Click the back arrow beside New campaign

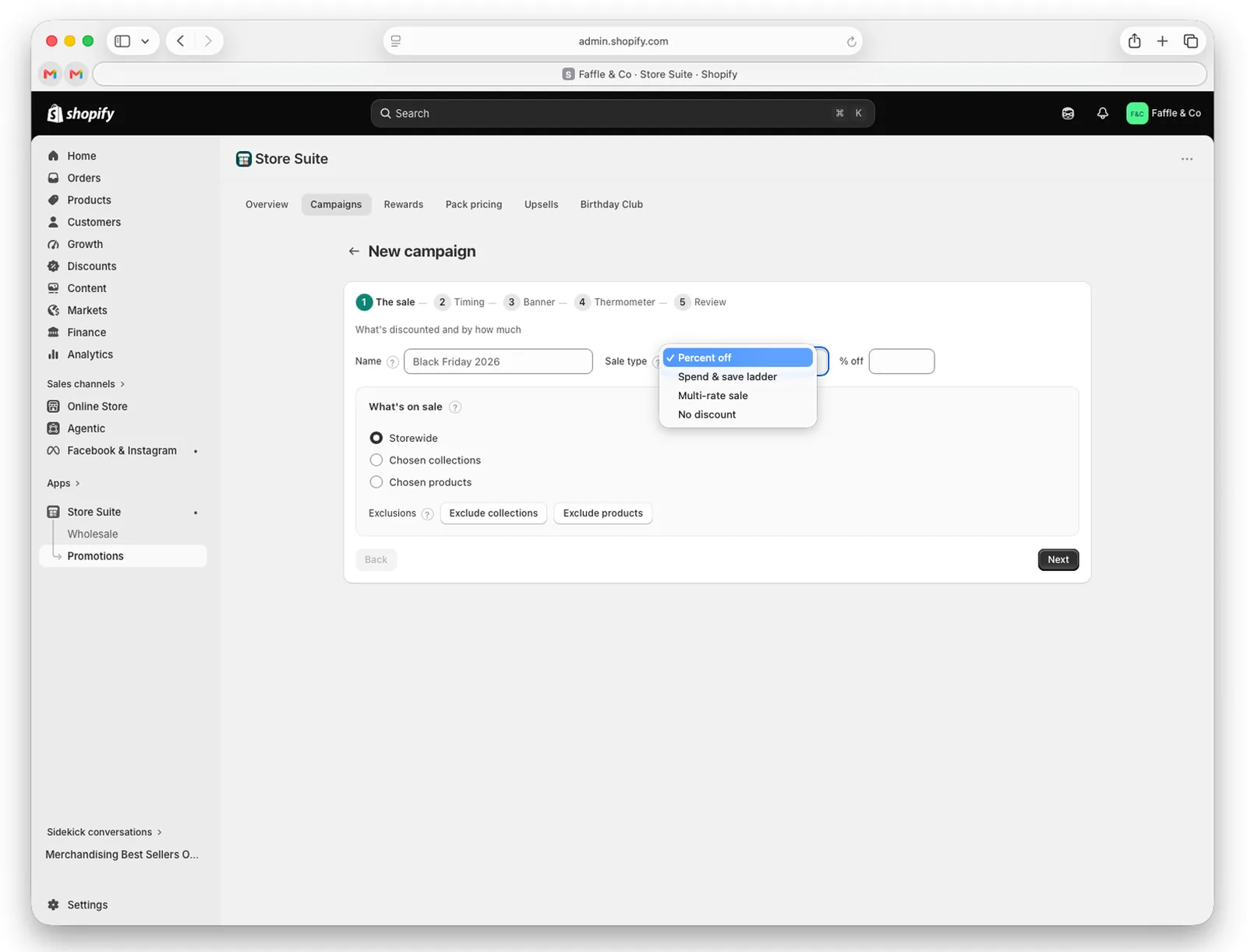point(354,252)
